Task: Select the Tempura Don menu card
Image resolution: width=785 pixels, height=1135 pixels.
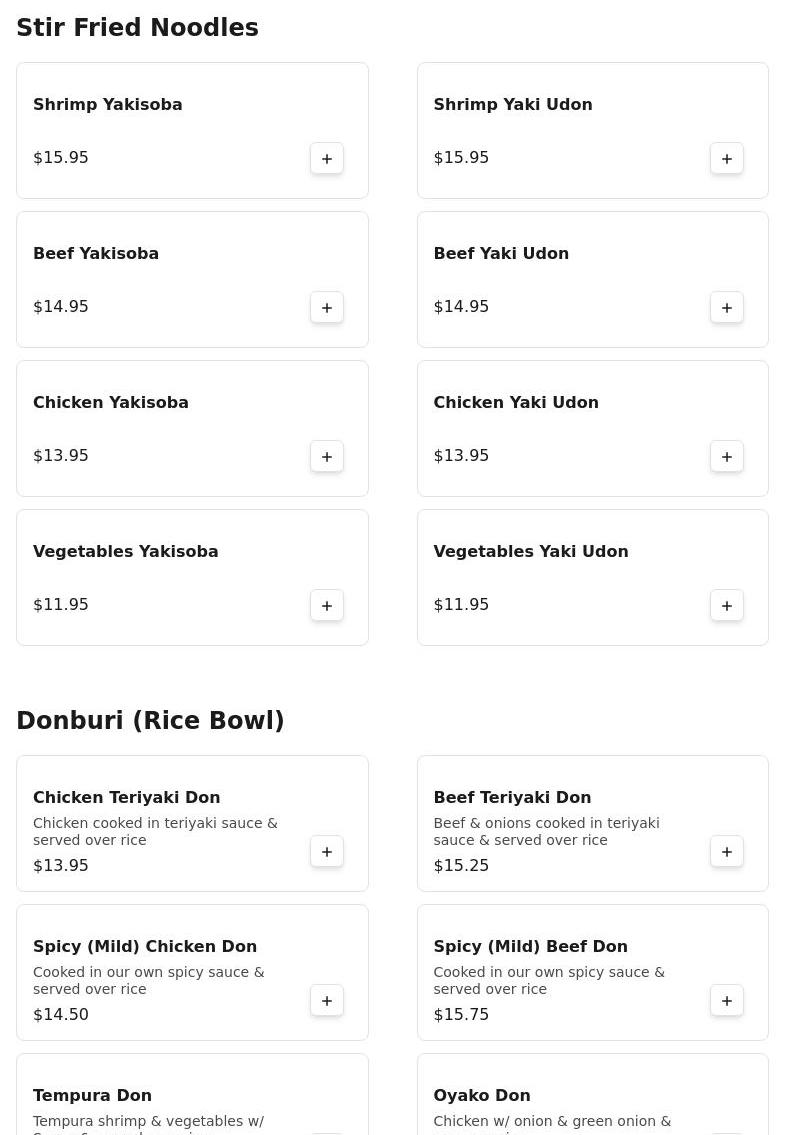Action: click(193, 1094)
